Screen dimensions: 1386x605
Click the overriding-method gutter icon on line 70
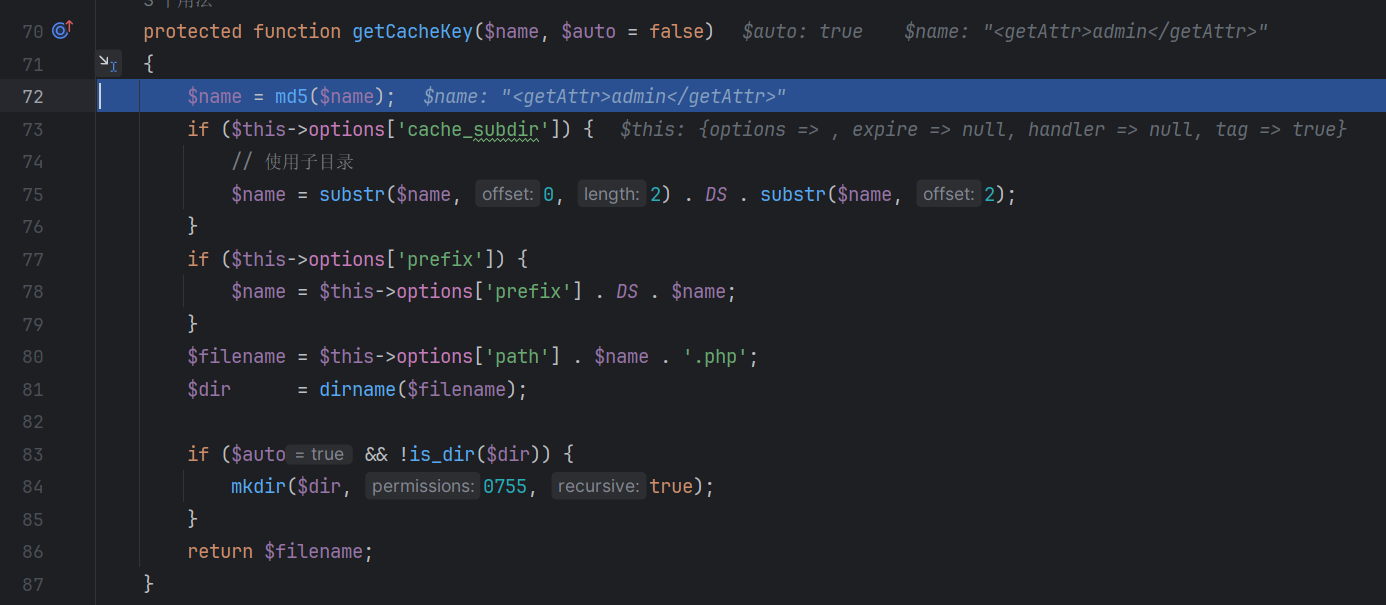point(62,31)
